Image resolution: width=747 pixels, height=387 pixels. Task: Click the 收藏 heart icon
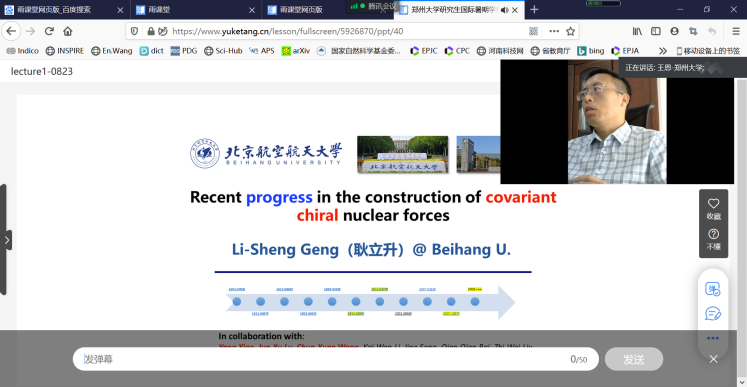point(713,204)
